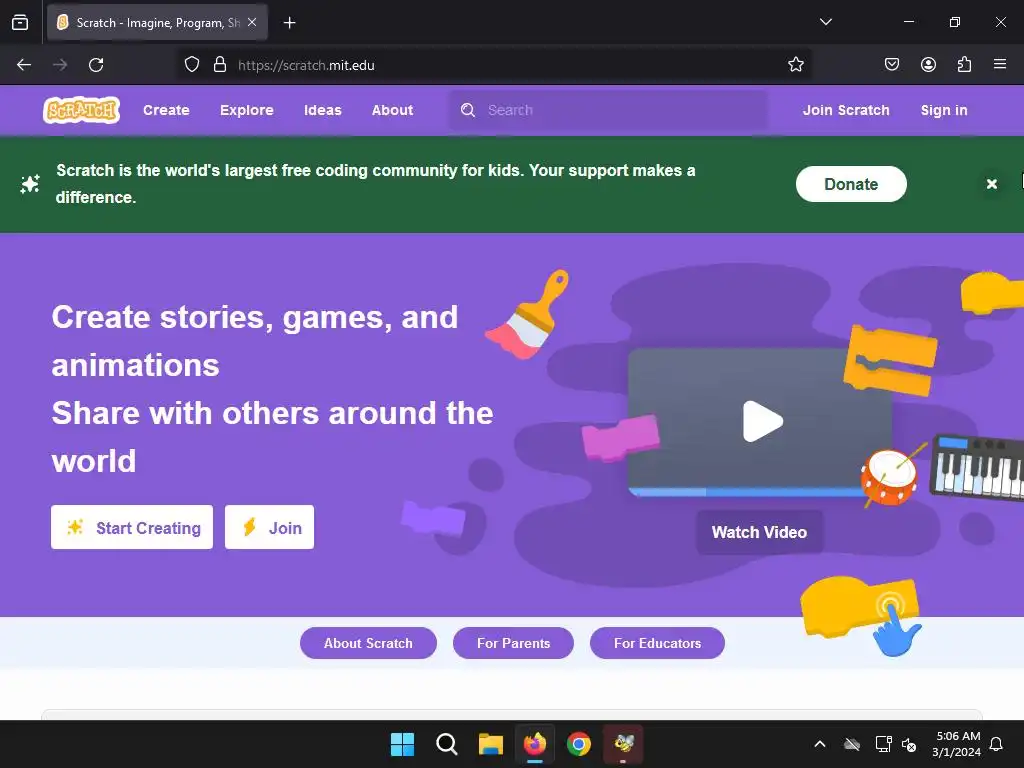Open the Save to Pocket icon
This screenshot has height=768, width=1024.
(891, 65)
